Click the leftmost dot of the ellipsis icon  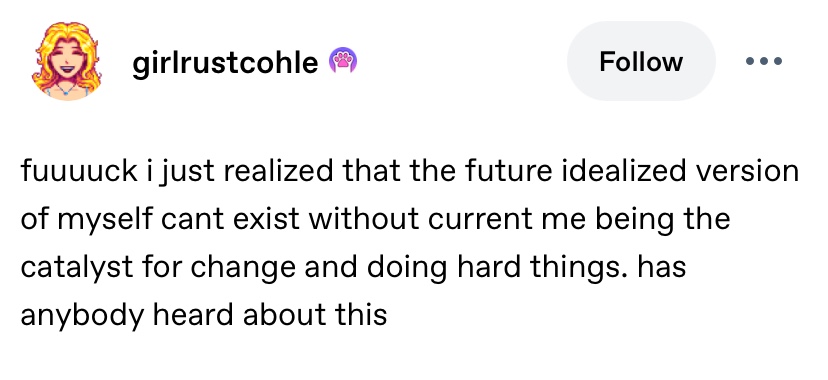[x=749, y=61]
